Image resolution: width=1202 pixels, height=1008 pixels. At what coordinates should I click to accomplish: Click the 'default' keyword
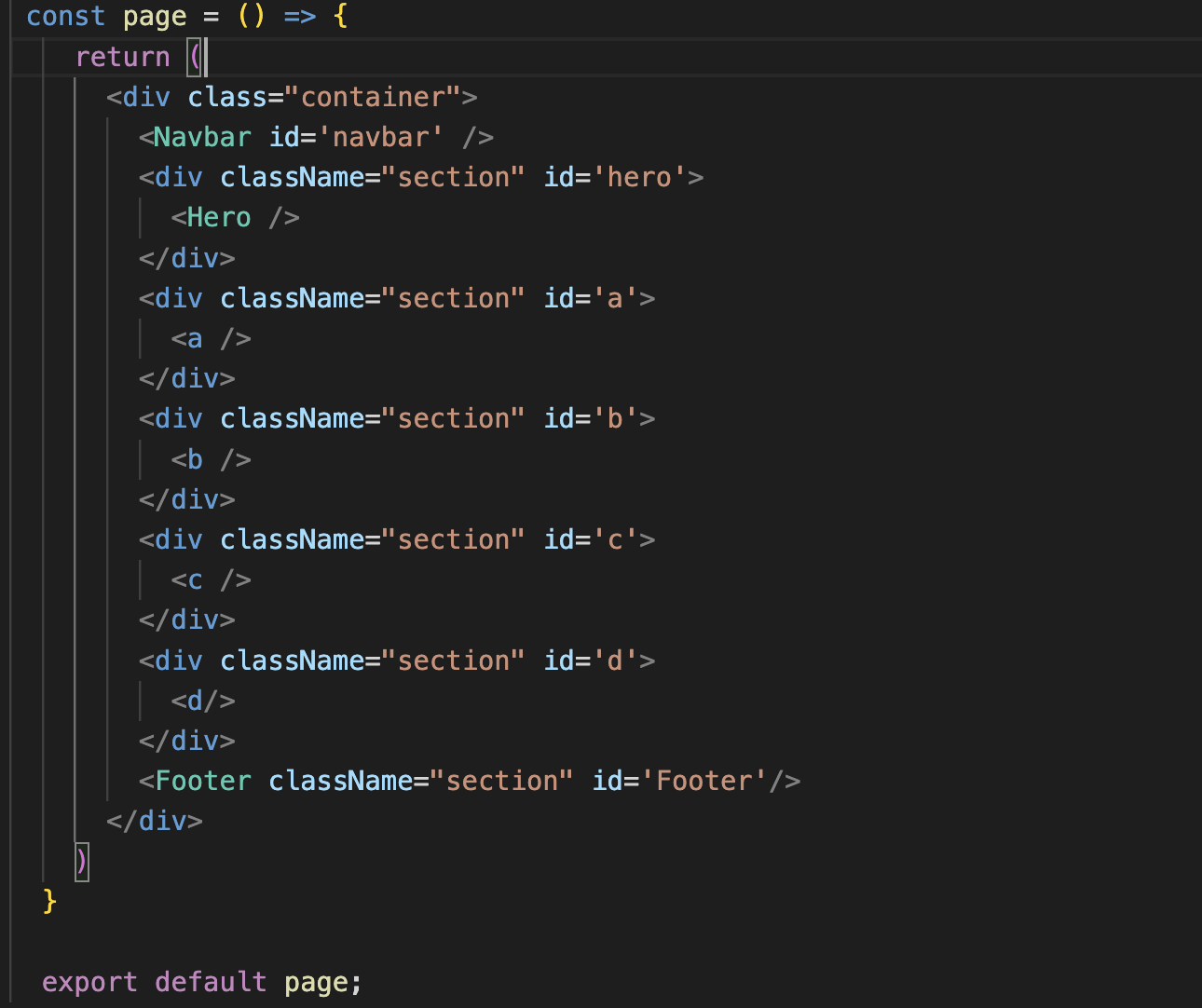(211, 982)
